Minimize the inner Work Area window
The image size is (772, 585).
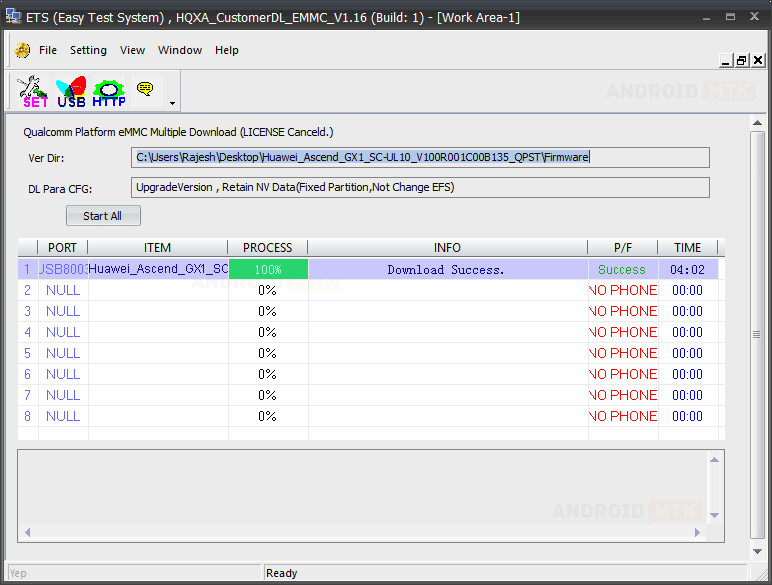[726, 61]
